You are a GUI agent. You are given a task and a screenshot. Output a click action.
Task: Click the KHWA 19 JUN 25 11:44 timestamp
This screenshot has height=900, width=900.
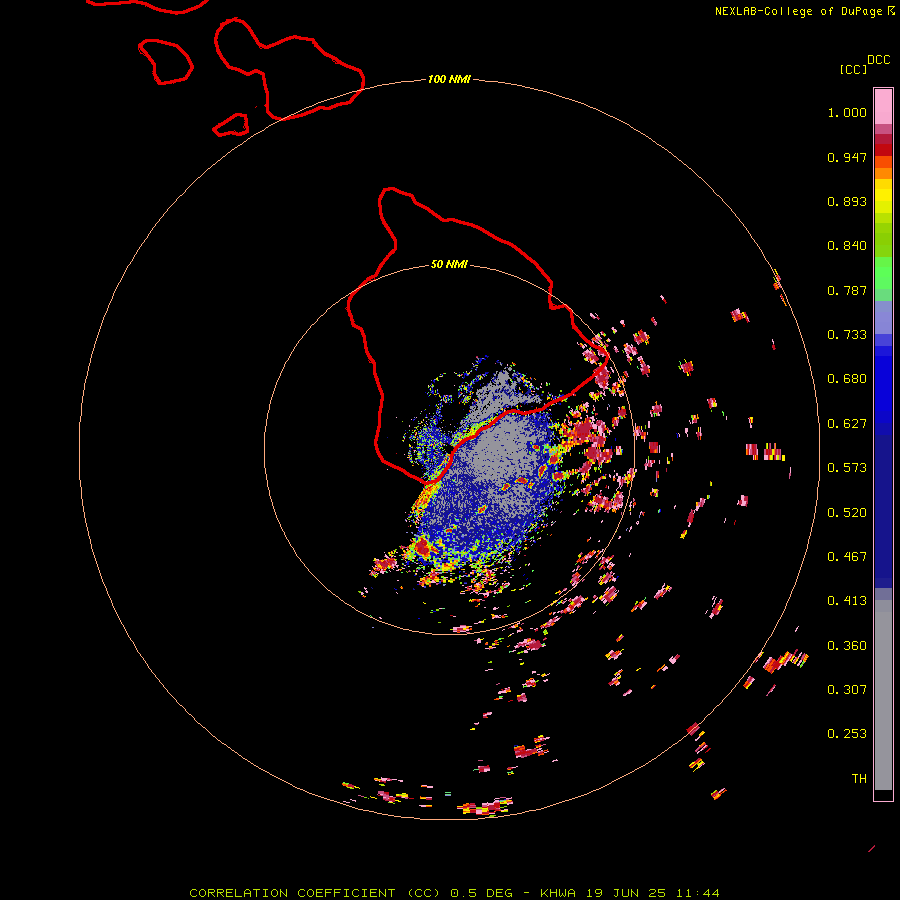pyautogui.click(x=630, y=893)
